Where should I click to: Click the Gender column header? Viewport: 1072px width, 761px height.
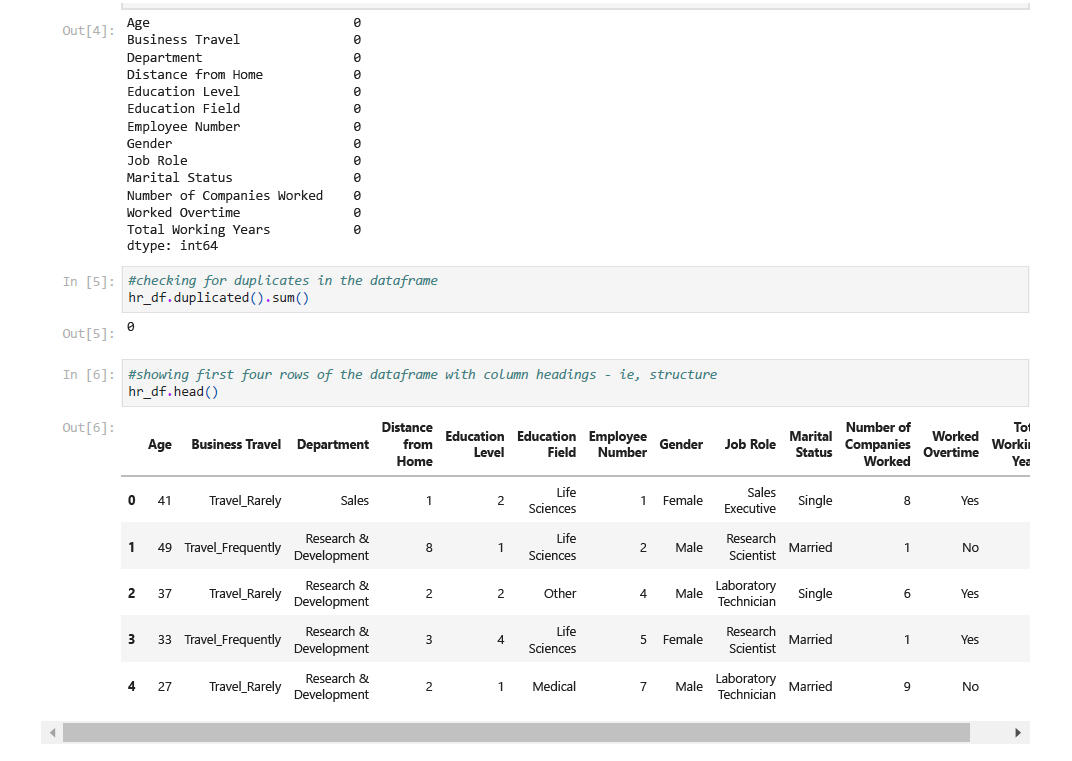pos(681,444)
